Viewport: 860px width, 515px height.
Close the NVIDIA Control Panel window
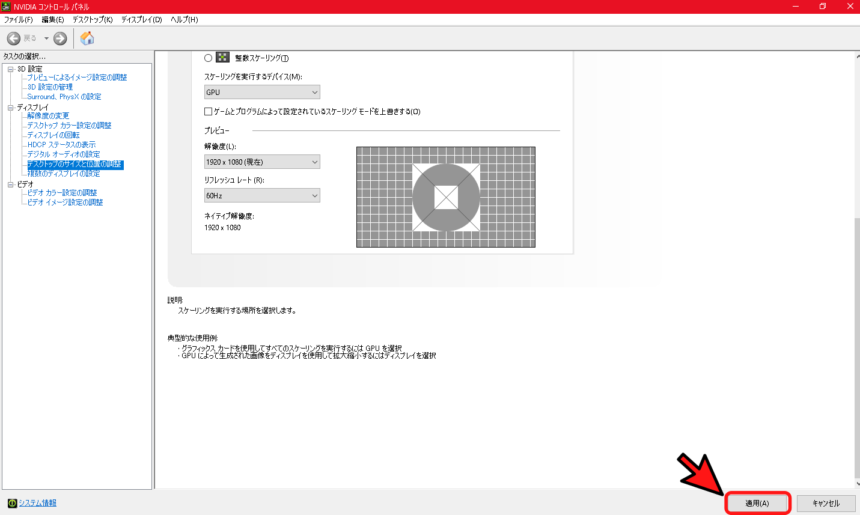tap(849, 7)
